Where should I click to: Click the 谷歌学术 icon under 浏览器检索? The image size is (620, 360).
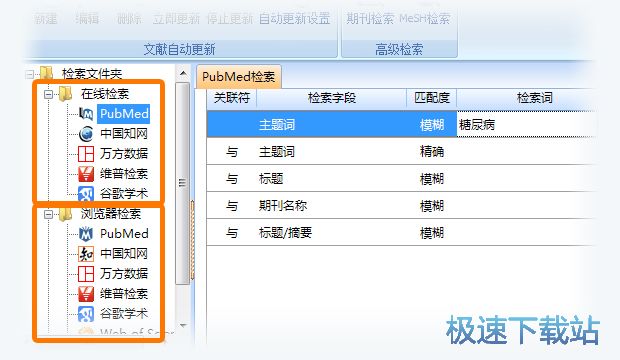(x=86, y=314)
